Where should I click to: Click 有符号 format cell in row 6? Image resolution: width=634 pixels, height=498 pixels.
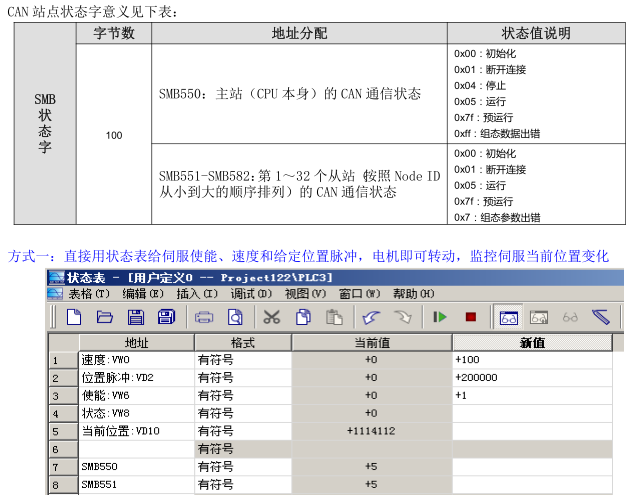[243, 449]
